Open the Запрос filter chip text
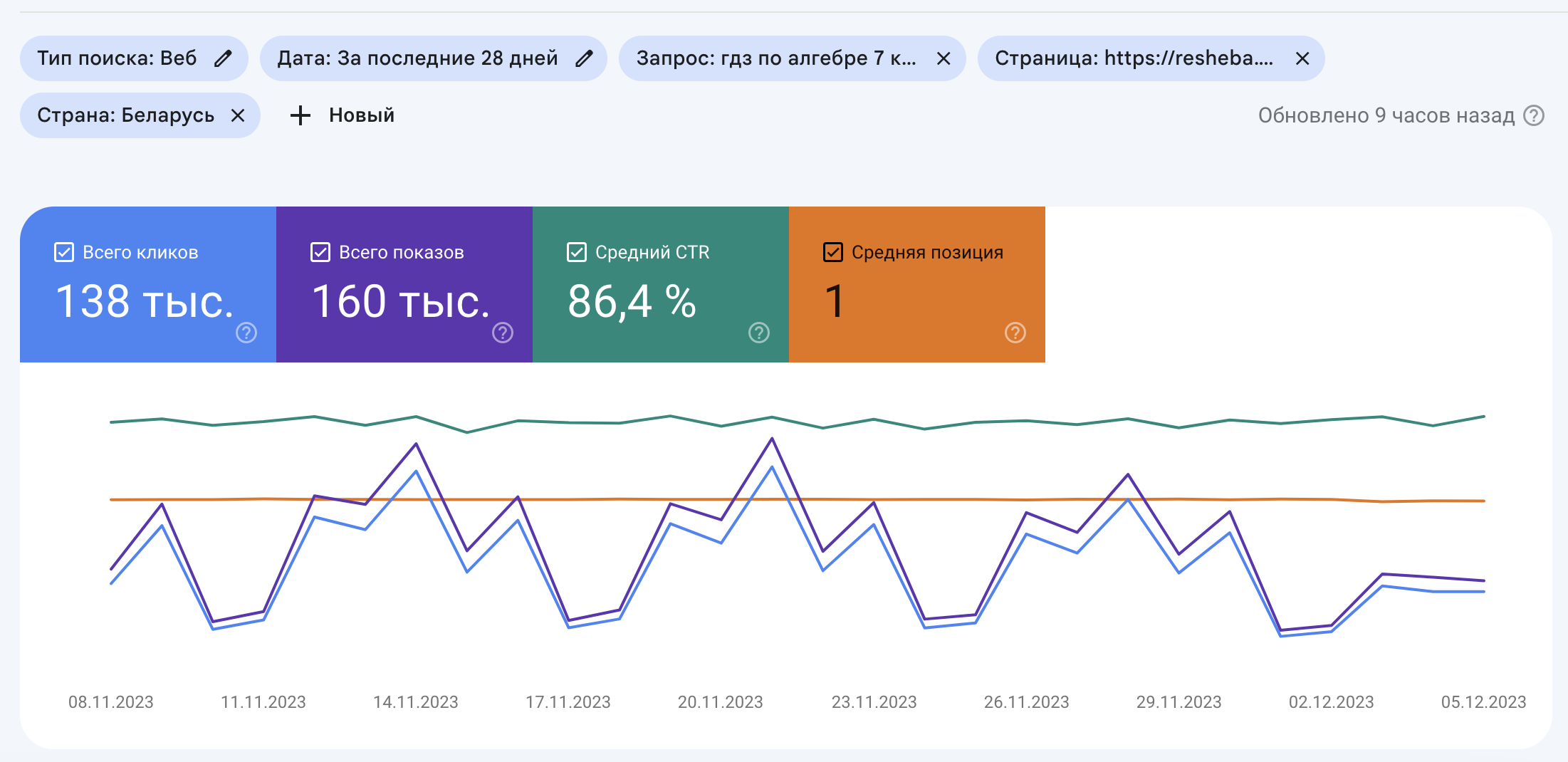The width and height of the screenshot is (1568, 762). pos(776,58)
